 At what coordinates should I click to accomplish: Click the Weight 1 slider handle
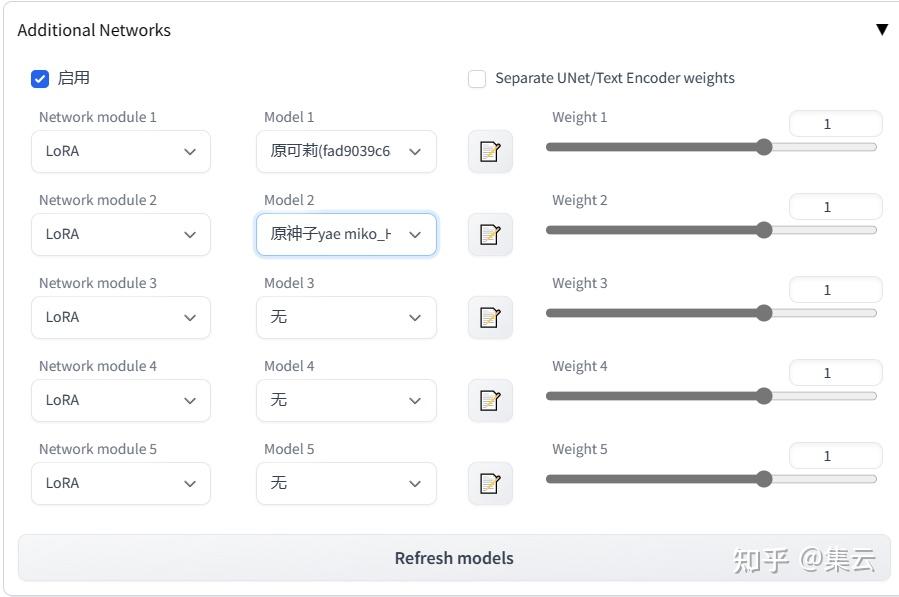764,147
